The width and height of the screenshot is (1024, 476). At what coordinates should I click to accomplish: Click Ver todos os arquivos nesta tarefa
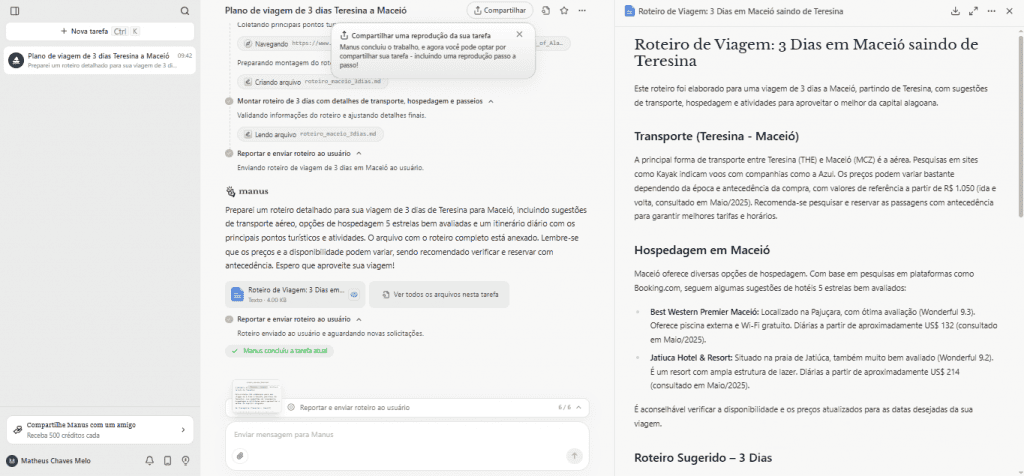click(439, 294)
